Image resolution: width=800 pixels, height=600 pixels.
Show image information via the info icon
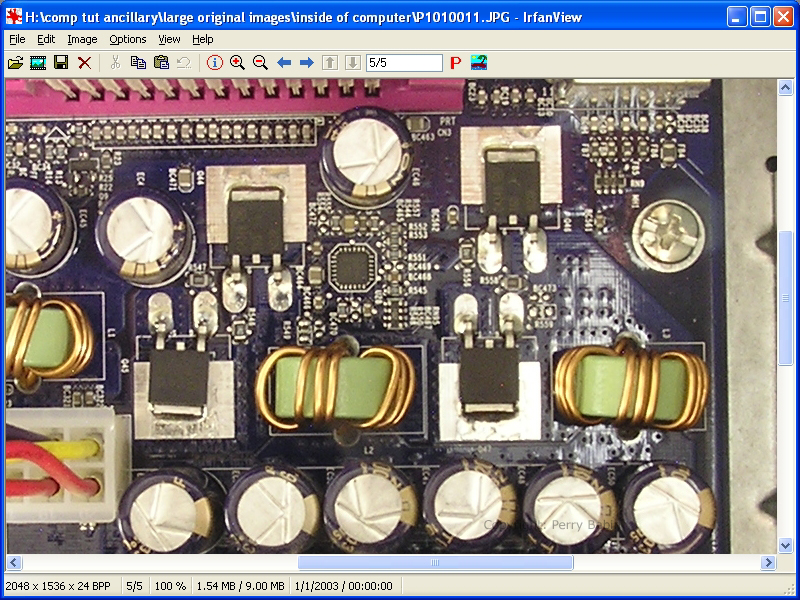(x=214, y=63)
